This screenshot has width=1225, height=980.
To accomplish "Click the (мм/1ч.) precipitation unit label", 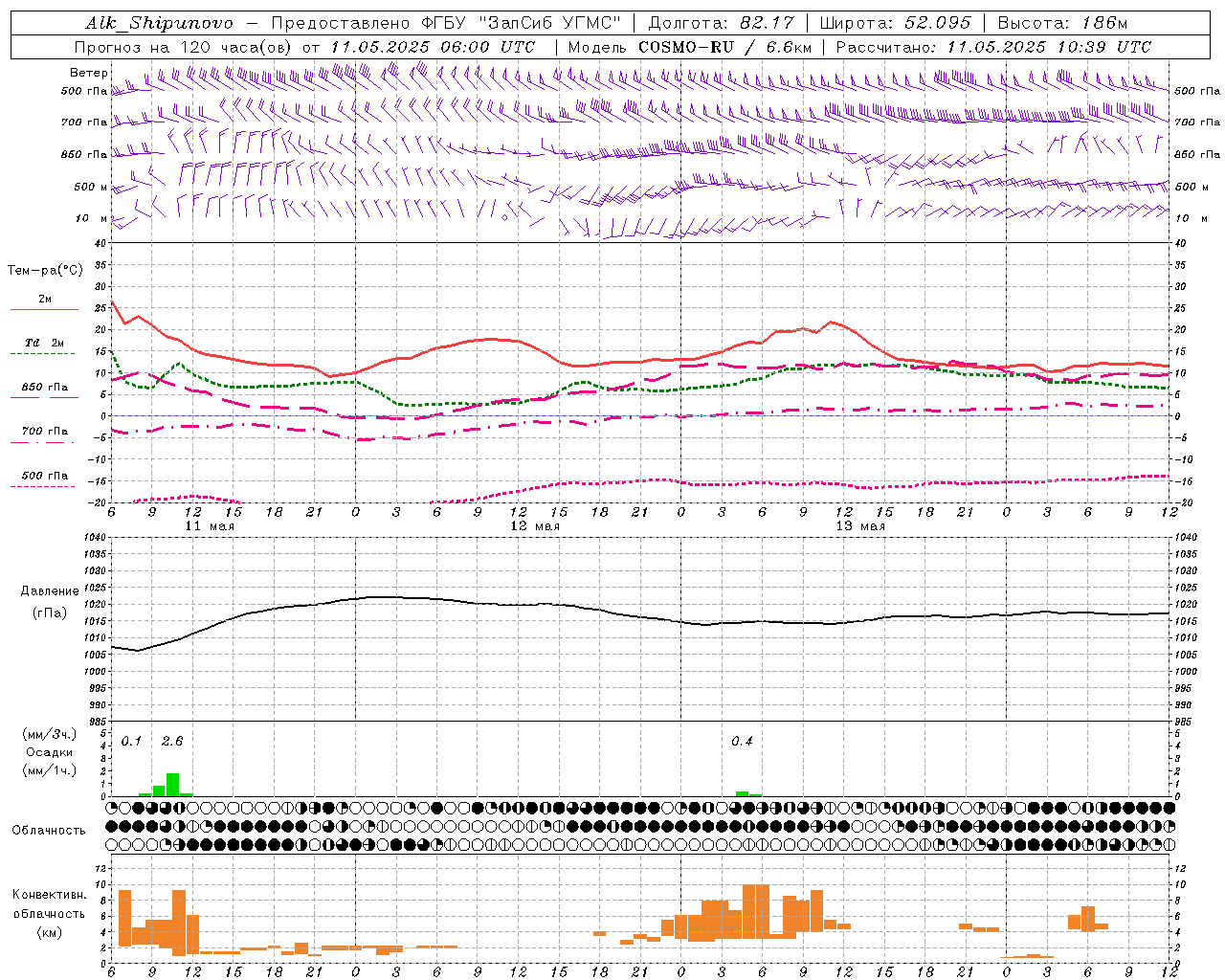I will [x=50, y=770].
